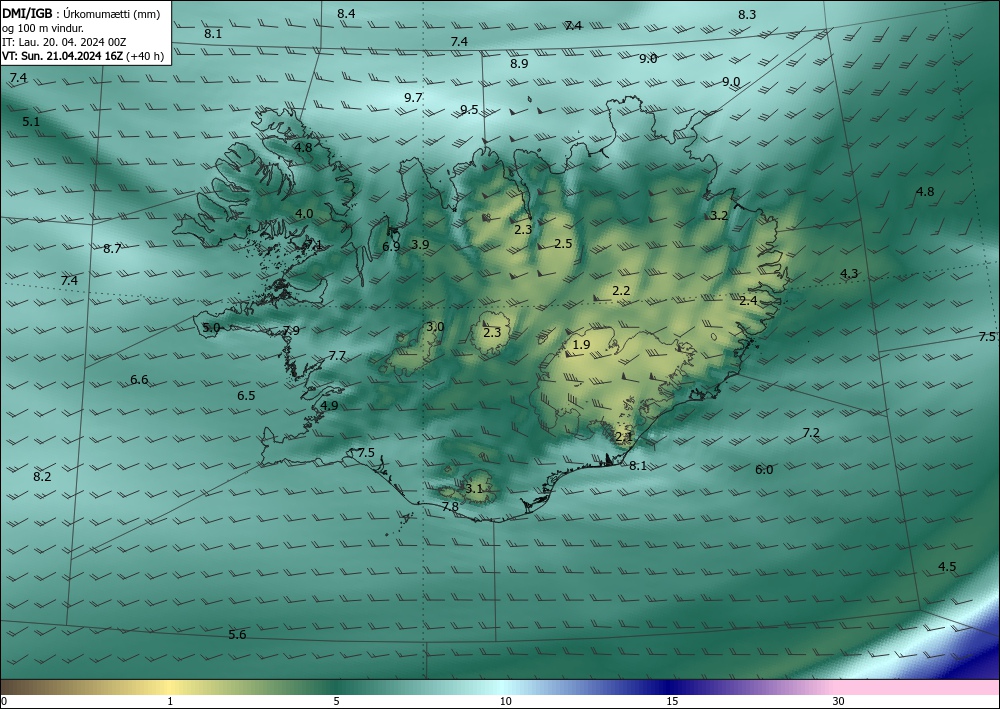Click the south coast value 7.8

pyautogui.click(x=450, y=507)
